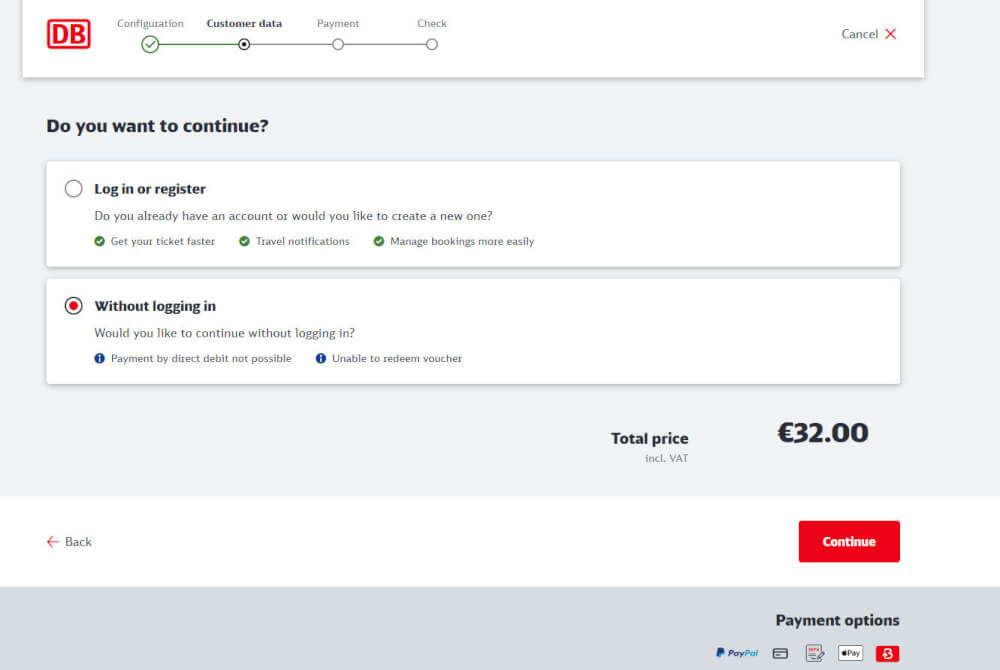Click the DB logo
Image resolution: width=1000 pixels, height=670 pixels.
[x=68, y=34]
